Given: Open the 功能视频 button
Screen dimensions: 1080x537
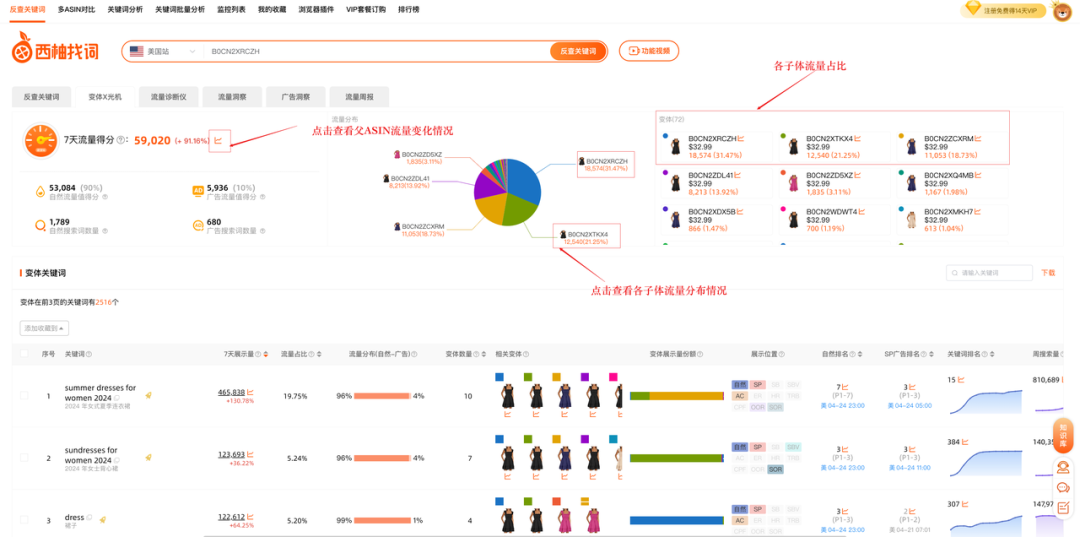Looking at the screenshot, I should click(649, 51).
